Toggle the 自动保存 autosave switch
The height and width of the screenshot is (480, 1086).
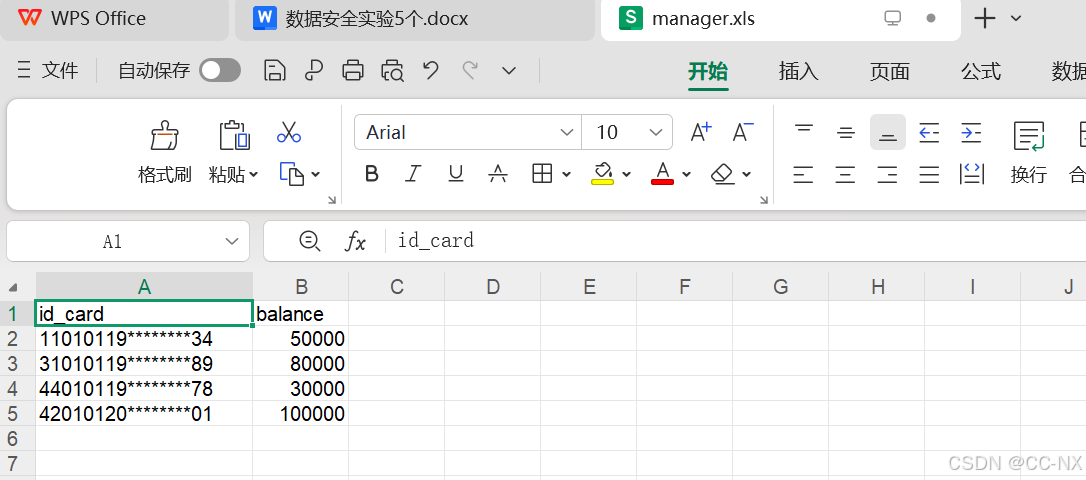pyautogui.click(x=220, y=71)
